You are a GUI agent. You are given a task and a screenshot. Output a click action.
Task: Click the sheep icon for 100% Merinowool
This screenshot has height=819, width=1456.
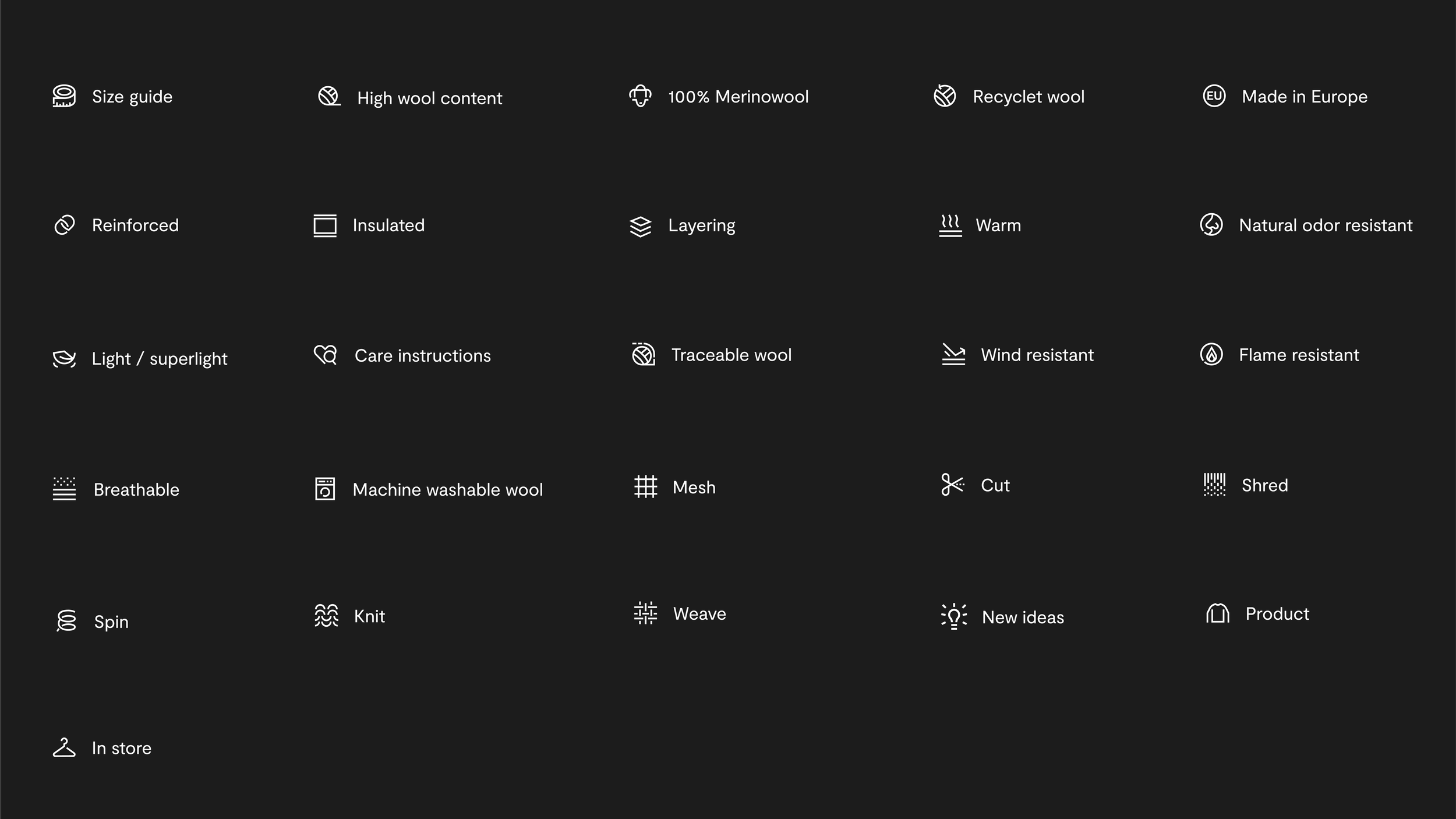coord(640,96)
